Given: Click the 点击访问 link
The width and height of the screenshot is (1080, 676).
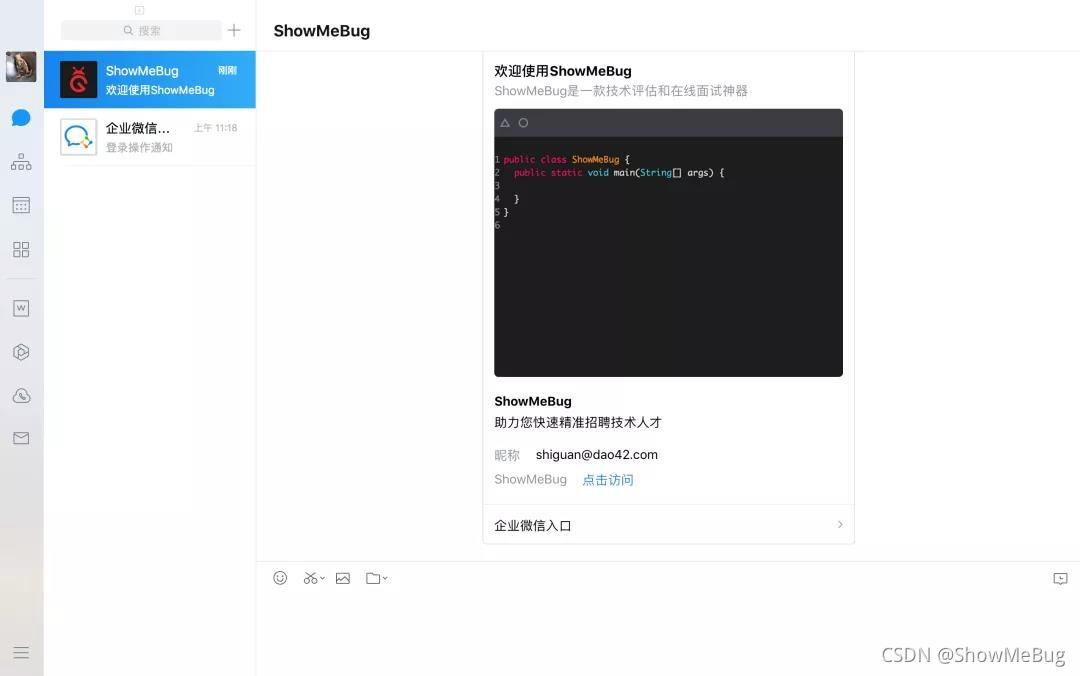Looking at the screenshot, I should [608, 480].
